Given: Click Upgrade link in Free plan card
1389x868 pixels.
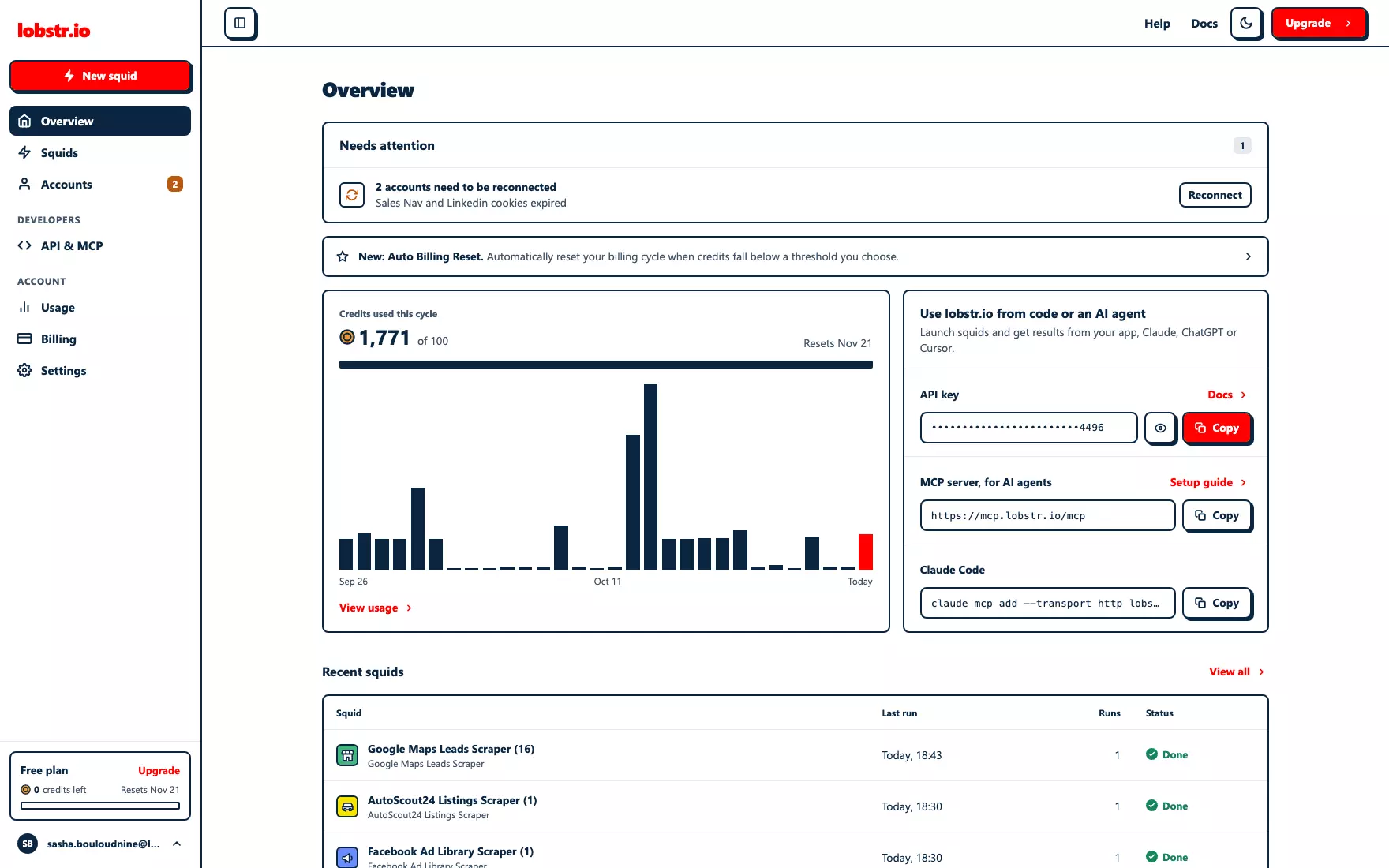Looking at the screenshot, I should click(x=159, y=770).
